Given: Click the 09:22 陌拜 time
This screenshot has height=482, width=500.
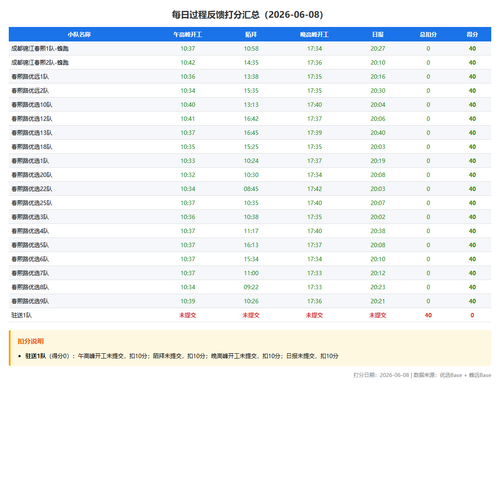Looking at the screenshot, I should coord(251,287).
